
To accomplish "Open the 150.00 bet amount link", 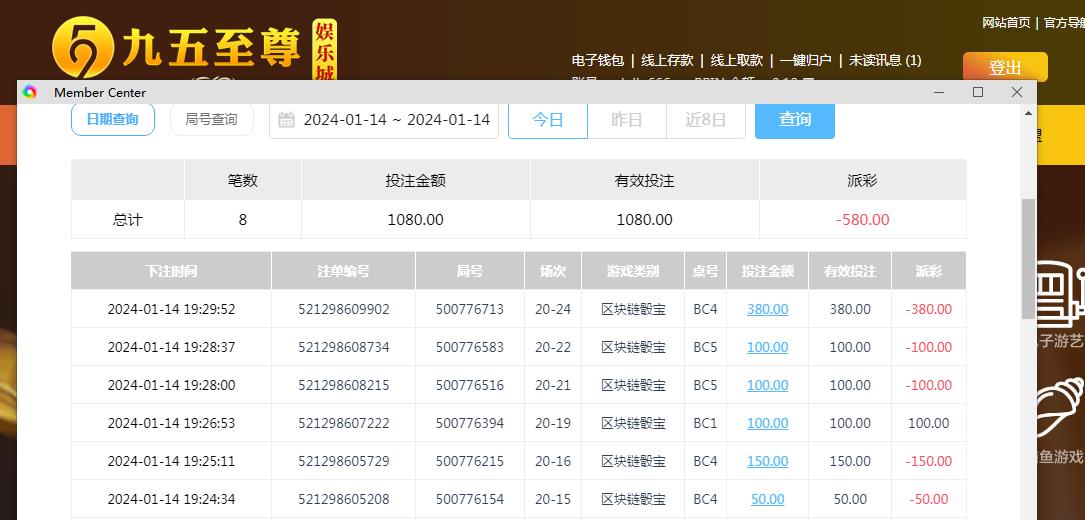I will click(767, 461).
